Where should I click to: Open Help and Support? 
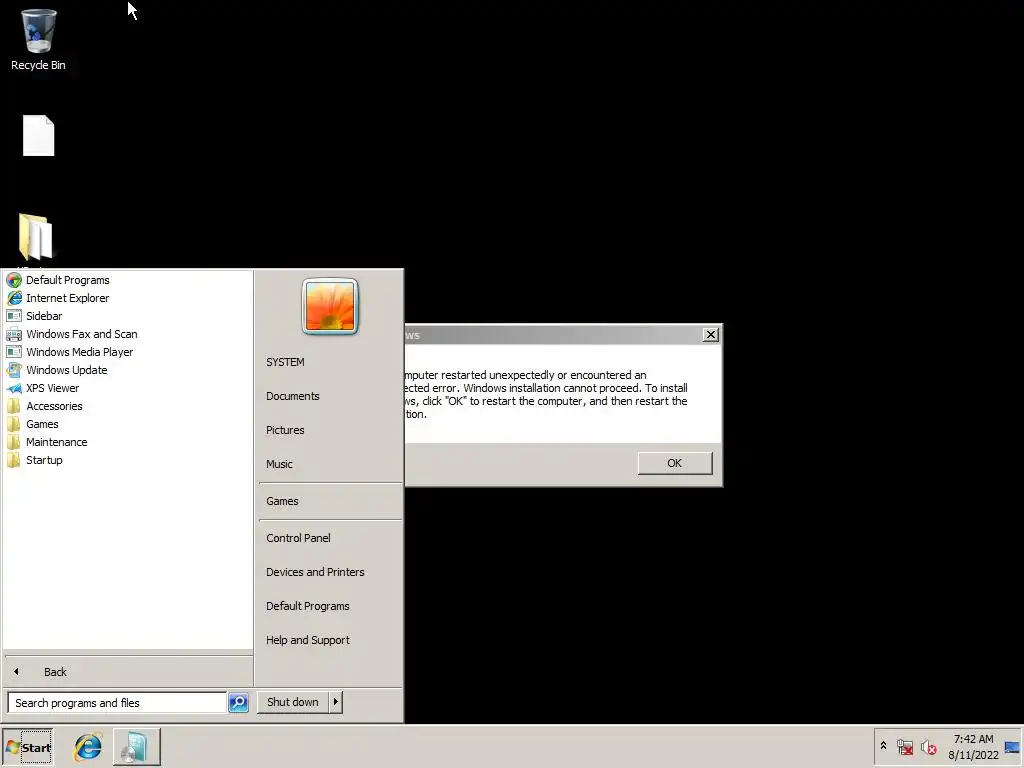(308, 640)
